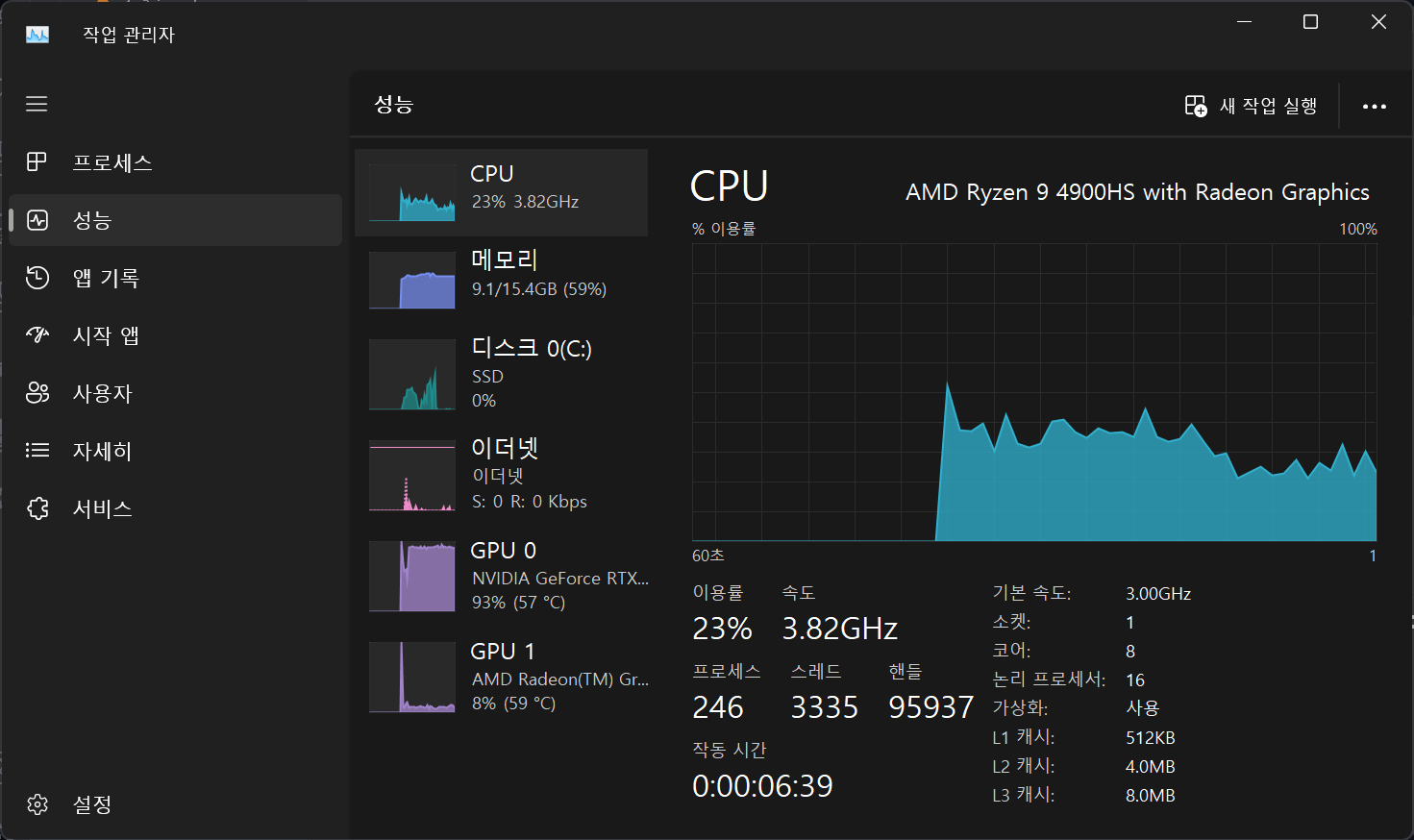Open the 사용자 (Users) people icon

click(x=37, y=393)
